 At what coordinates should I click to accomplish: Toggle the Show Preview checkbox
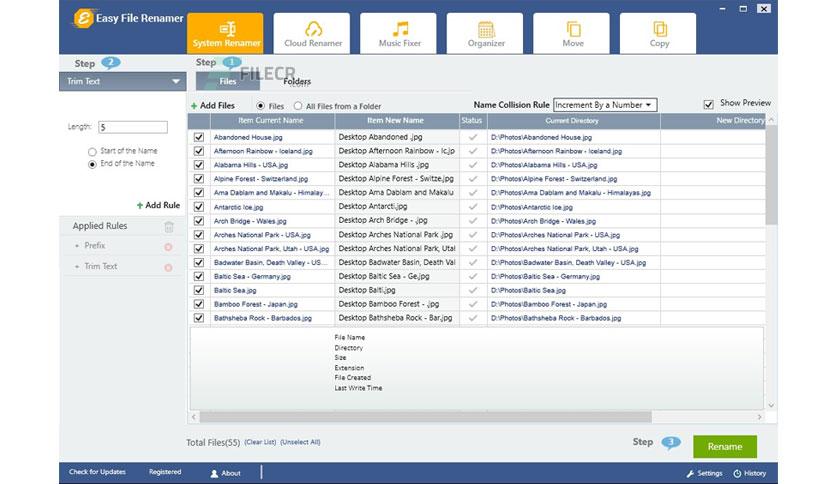coord(709,104)
